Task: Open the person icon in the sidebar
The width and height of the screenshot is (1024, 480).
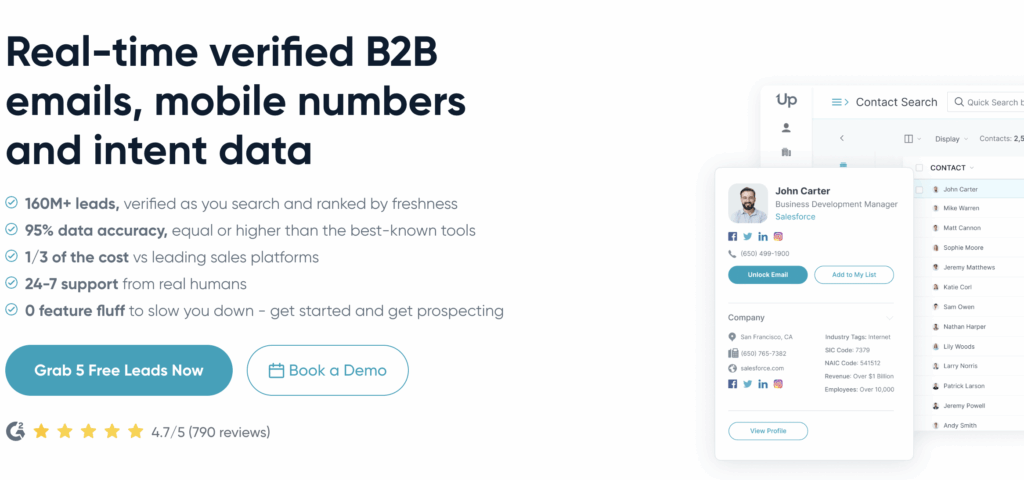Action: coord(786,128)
